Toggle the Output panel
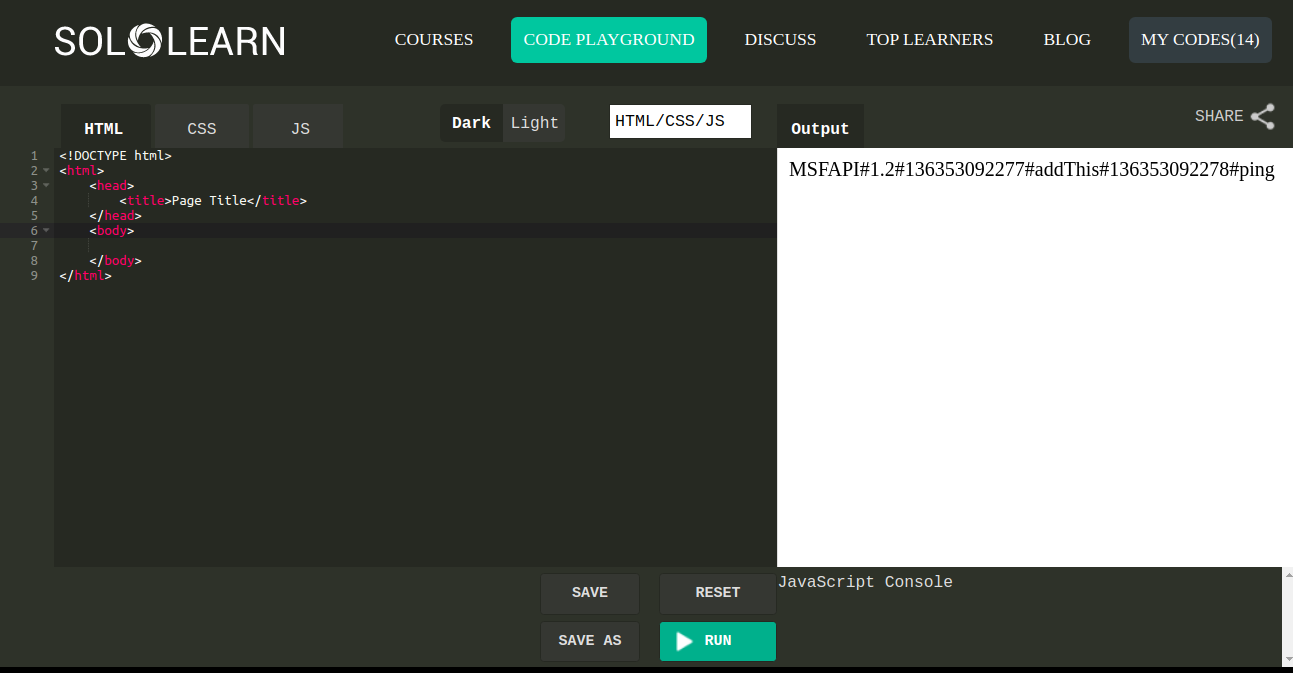1293x673 pixels. [x=820, y=128]
